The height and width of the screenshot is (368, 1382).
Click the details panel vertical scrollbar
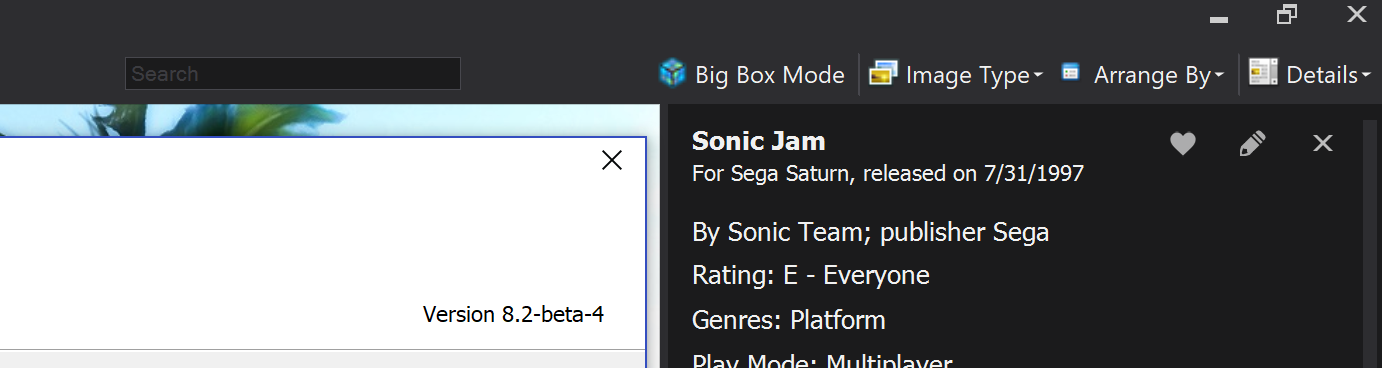(1370, 244)
